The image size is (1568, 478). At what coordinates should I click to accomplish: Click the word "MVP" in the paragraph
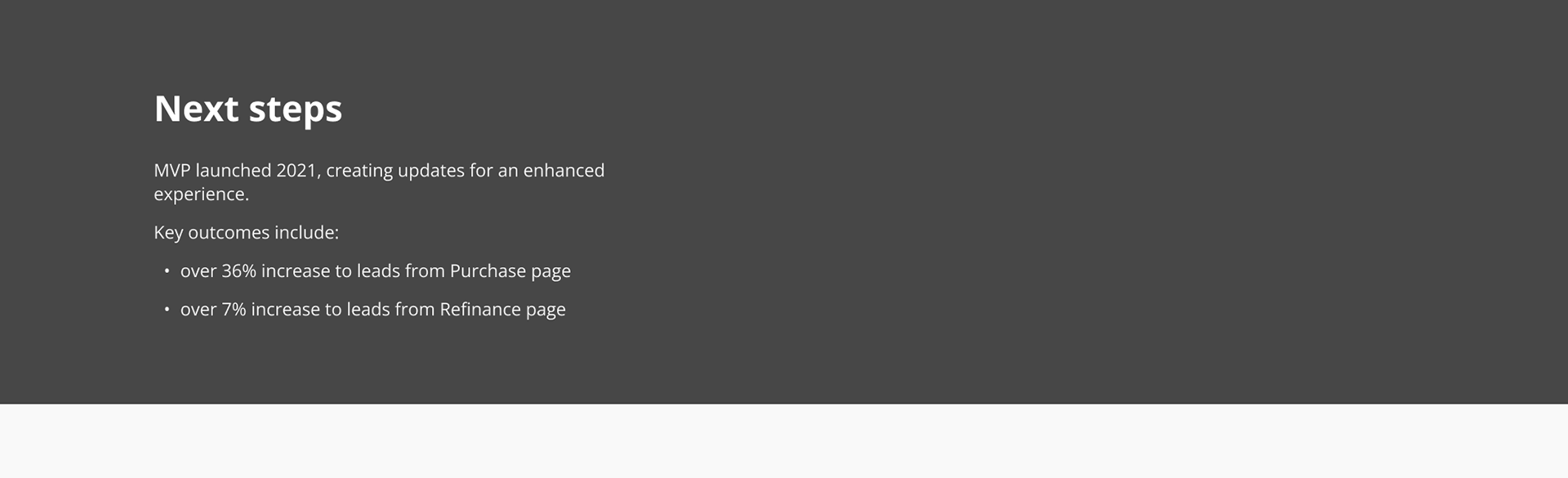click(171, 171)
